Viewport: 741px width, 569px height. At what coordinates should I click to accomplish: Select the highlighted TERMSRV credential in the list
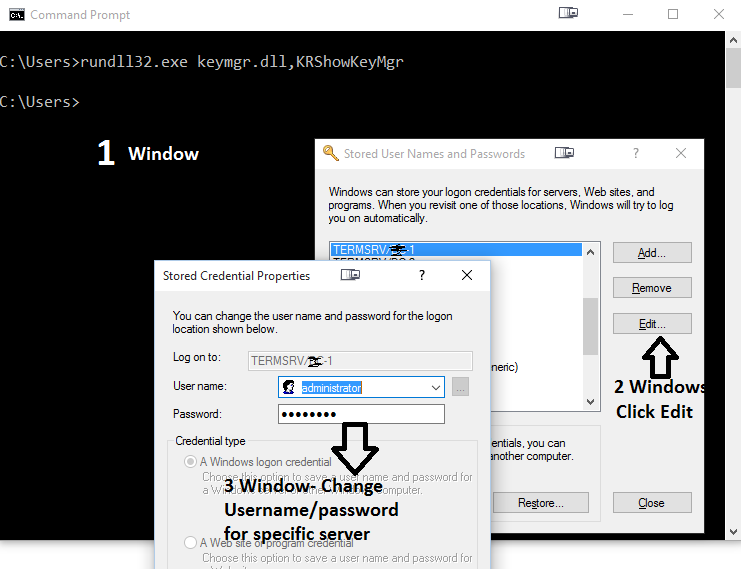pos(456,250)
